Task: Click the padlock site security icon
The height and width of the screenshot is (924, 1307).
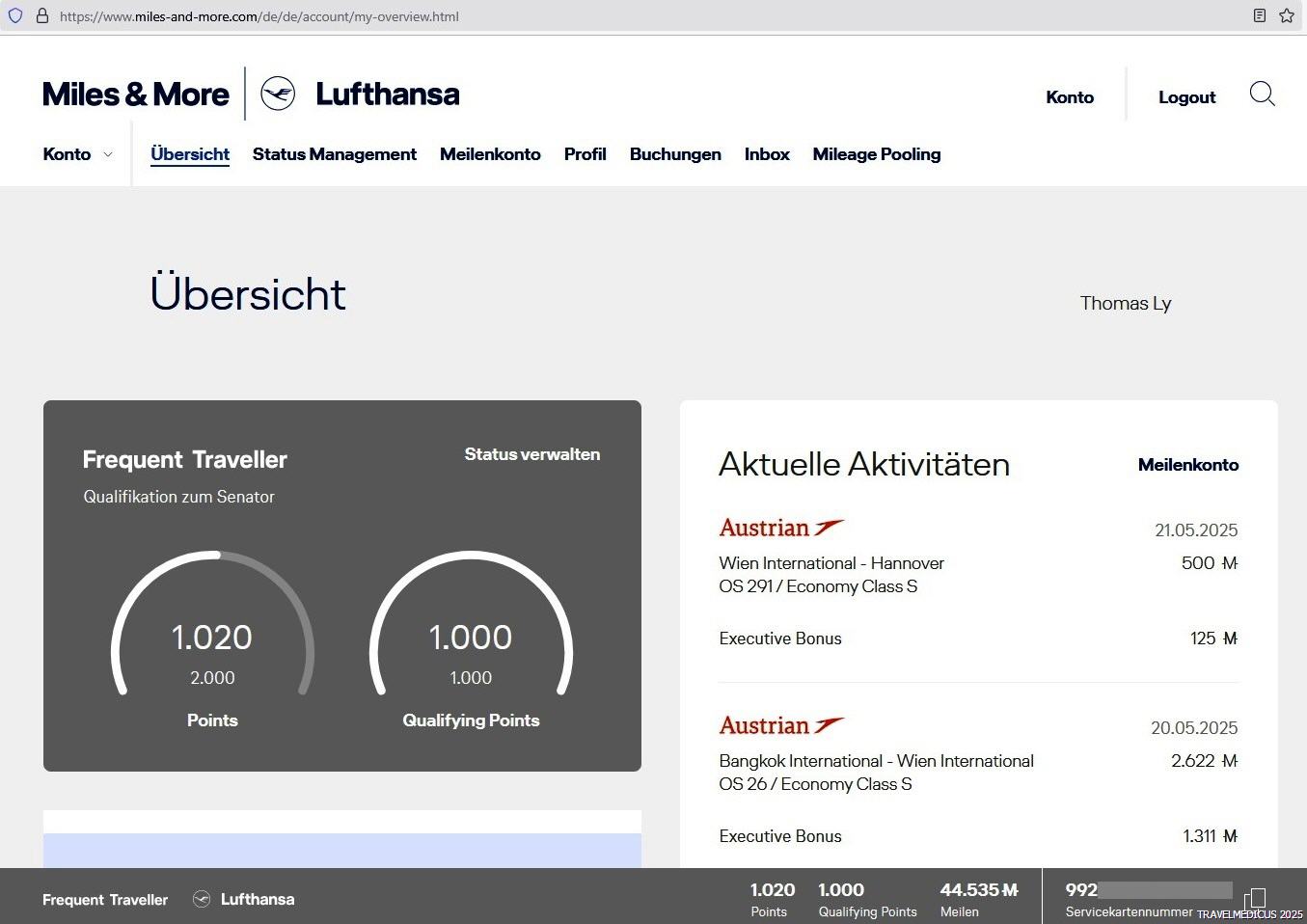Action: pos(42,15)
